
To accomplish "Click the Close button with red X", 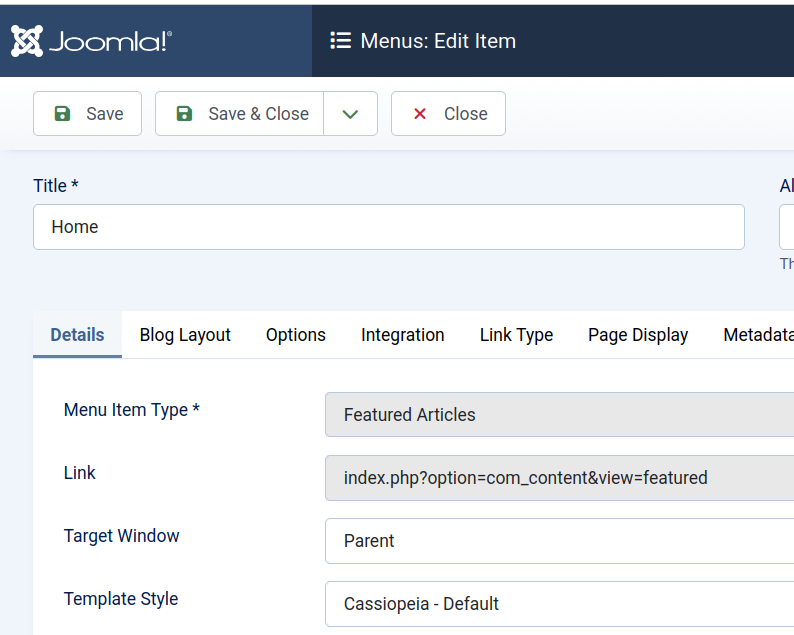I will point(448,114).
